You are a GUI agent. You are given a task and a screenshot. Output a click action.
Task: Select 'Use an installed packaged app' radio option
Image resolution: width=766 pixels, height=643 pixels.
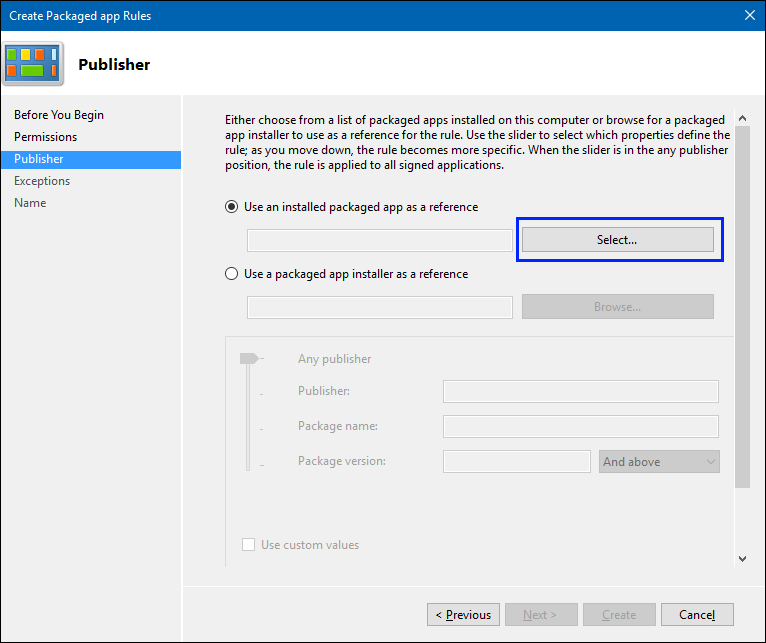click(232, 207)
